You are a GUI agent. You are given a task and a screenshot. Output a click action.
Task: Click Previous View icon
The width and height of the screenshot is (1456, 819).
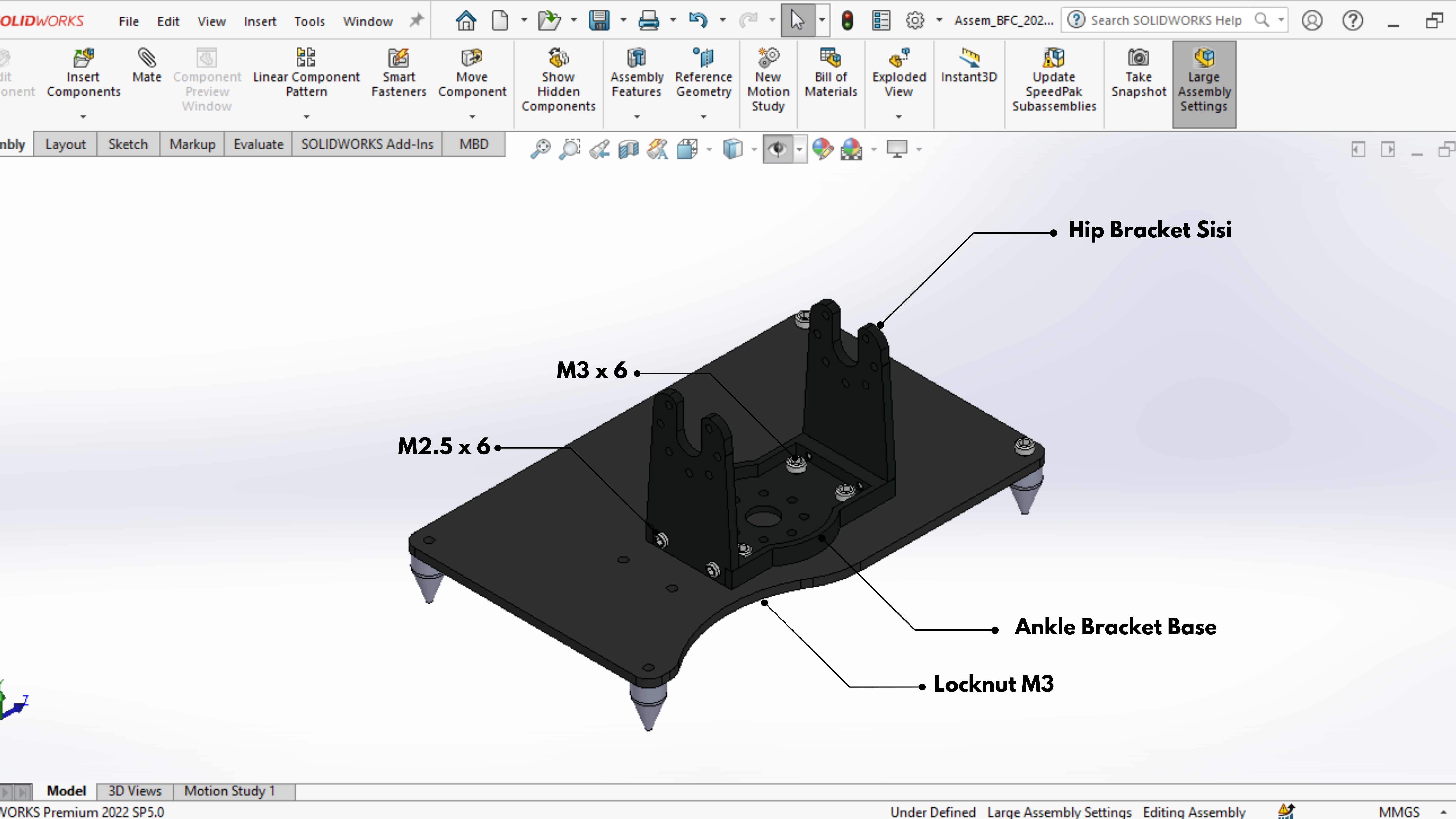point(599,149)
